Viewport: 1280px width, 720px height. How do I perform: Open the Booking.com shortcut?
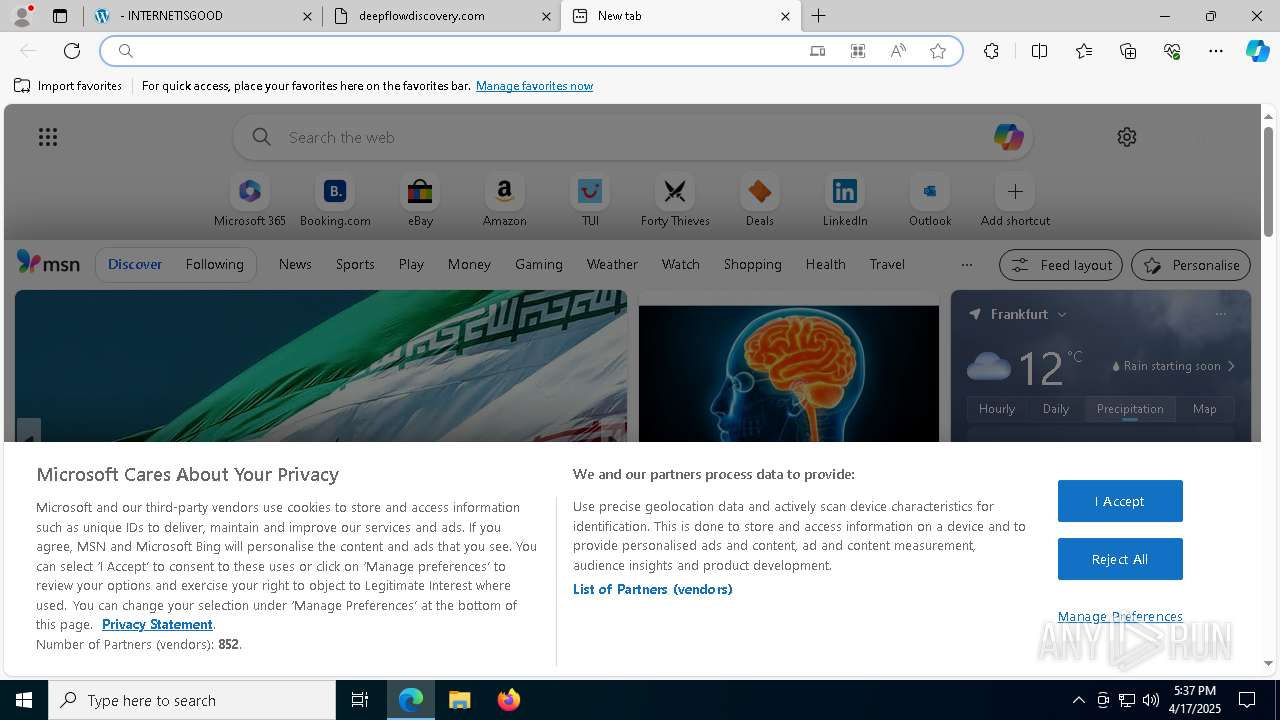335,201
